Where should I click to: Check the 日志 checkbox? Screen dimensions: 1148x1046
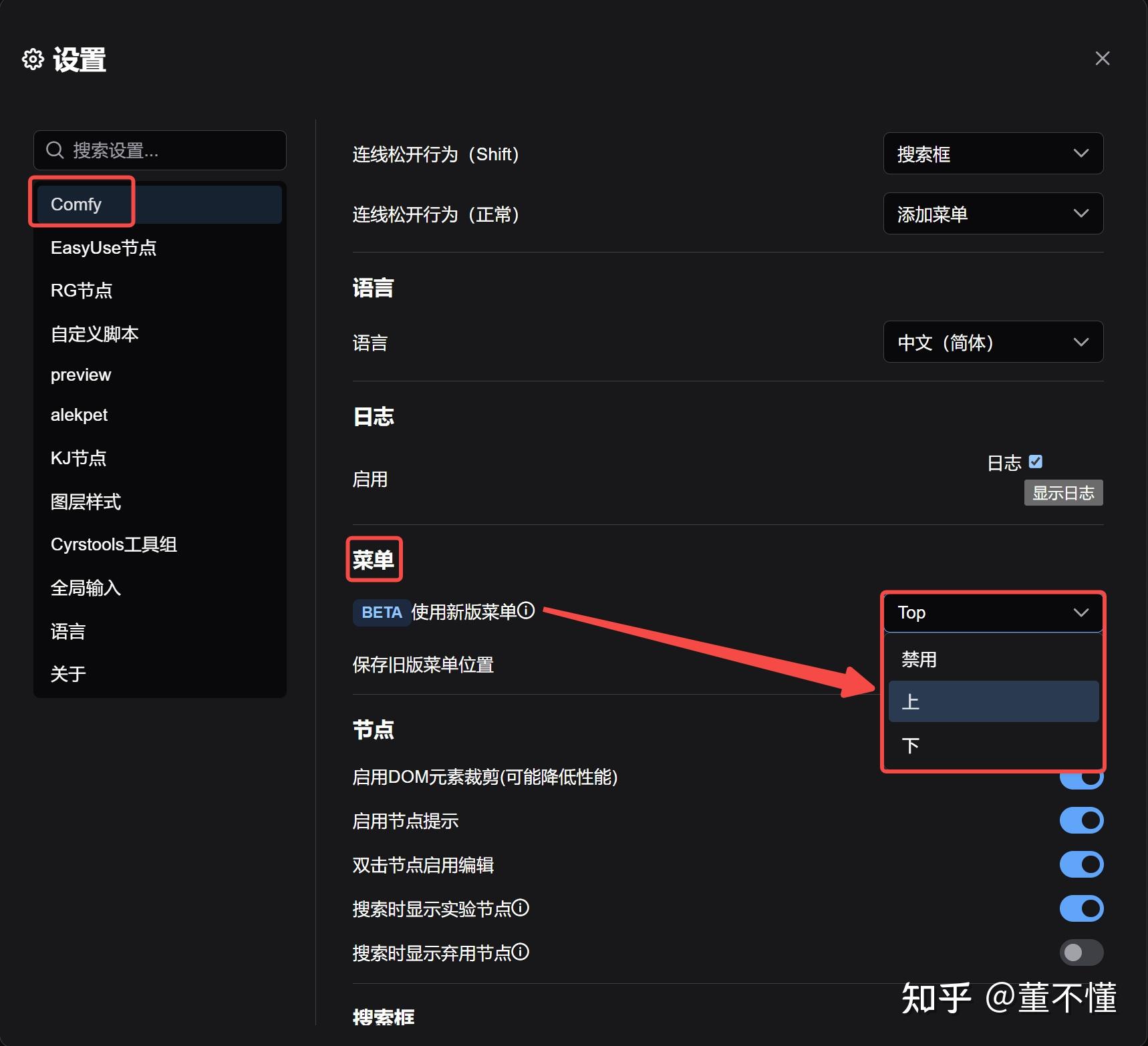1035,461
